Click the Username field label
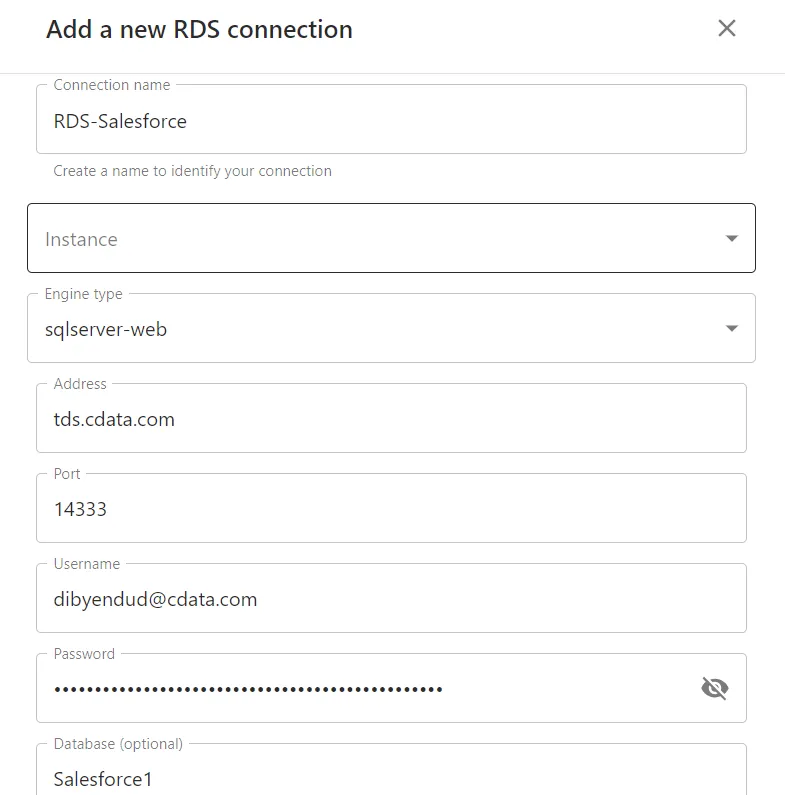 tap(87, 564)
